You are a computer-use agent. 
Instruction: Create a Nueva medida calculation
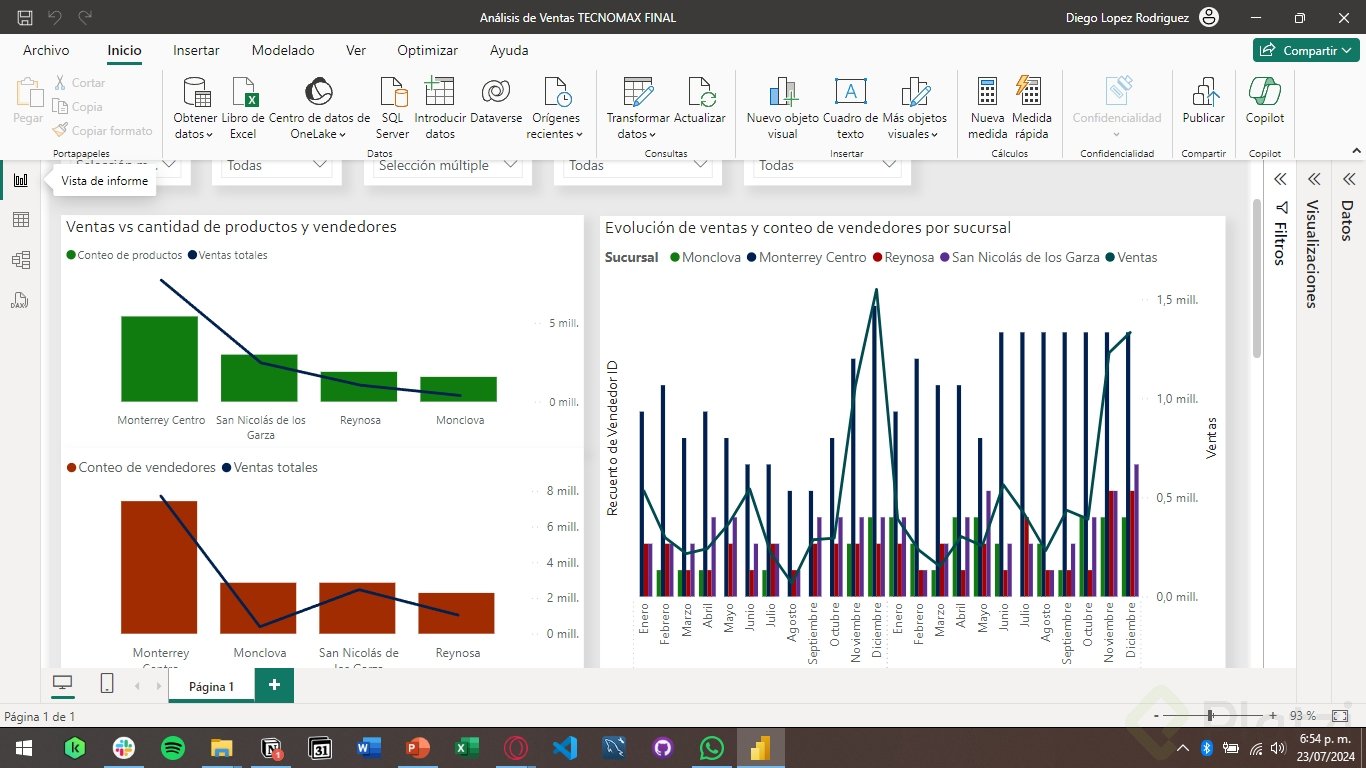(987, 93)
